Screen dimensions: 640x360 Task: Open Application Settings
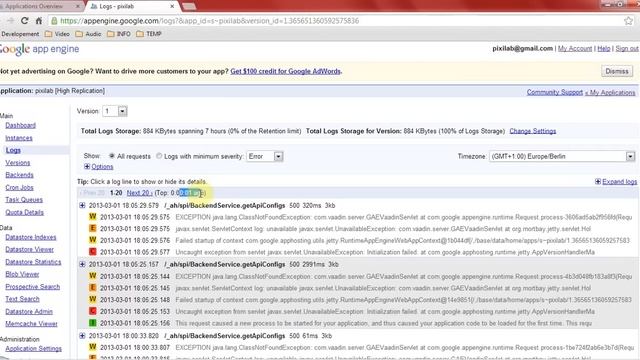[33, 349]
